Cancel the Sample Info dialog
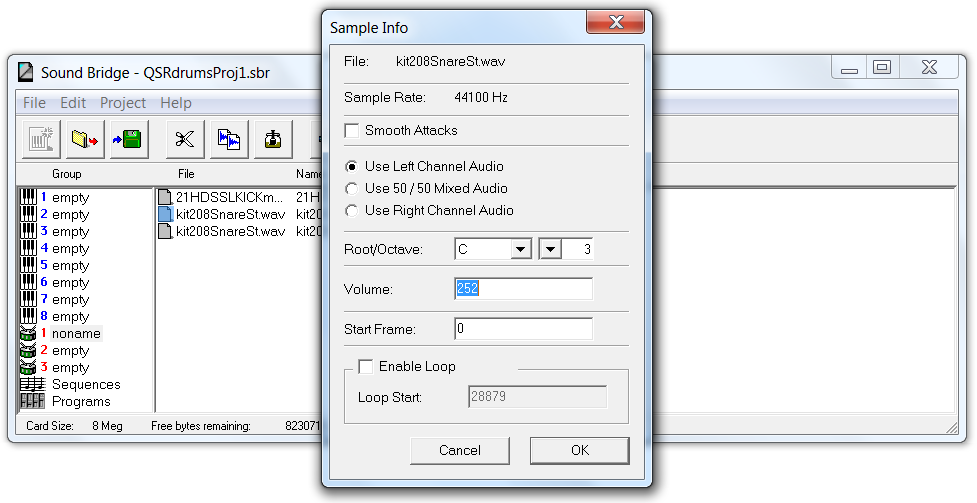The width and height of the screenshot is (977, 503). [460, 450]
